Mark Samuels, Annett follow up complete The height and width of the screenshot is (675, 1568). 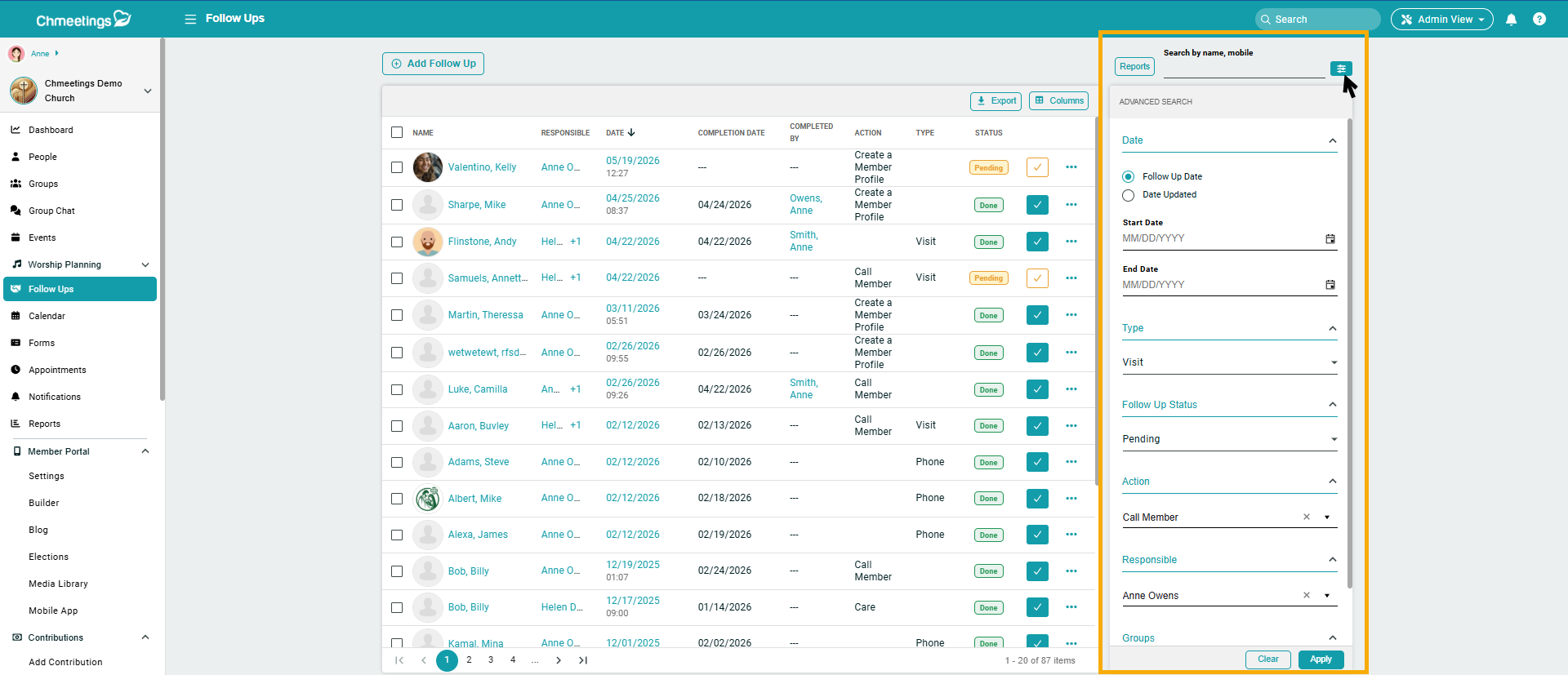[x=1037, y=278]
